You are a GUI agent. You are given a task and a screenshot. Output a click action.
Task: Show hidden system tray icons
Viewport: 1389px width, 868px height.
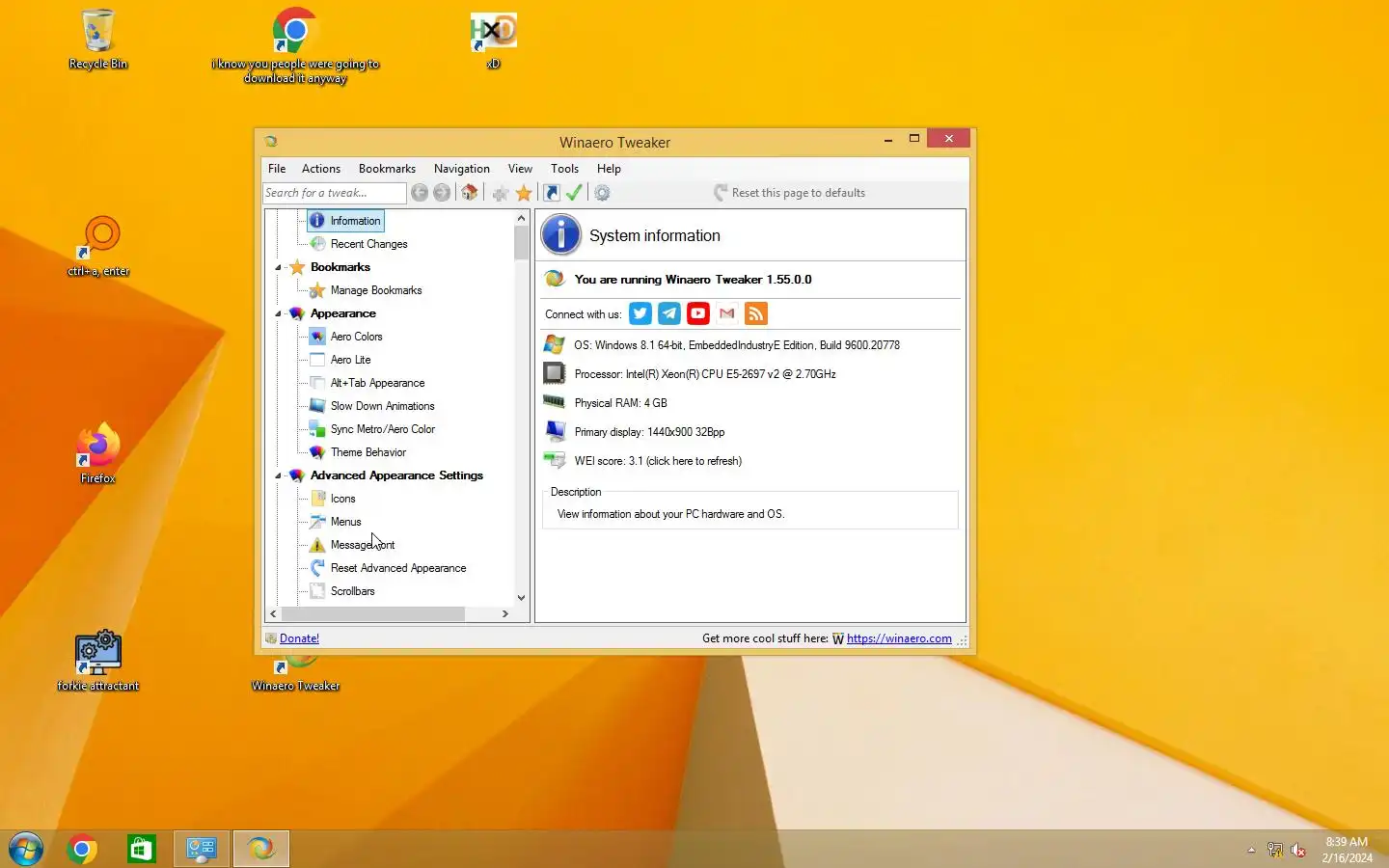point(1251,850)
